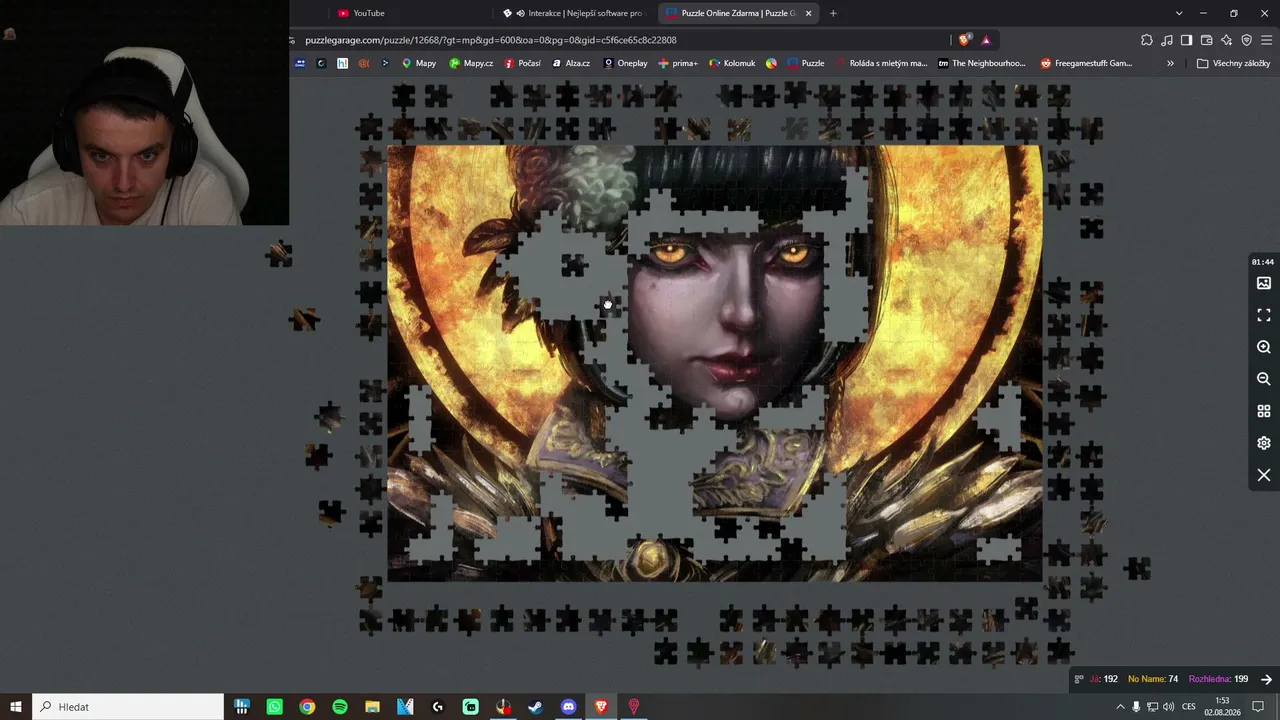The image size is (1280, 720).
Task: Open Všechny záložky bookmarks folder
Action: tap(1233, 63)
